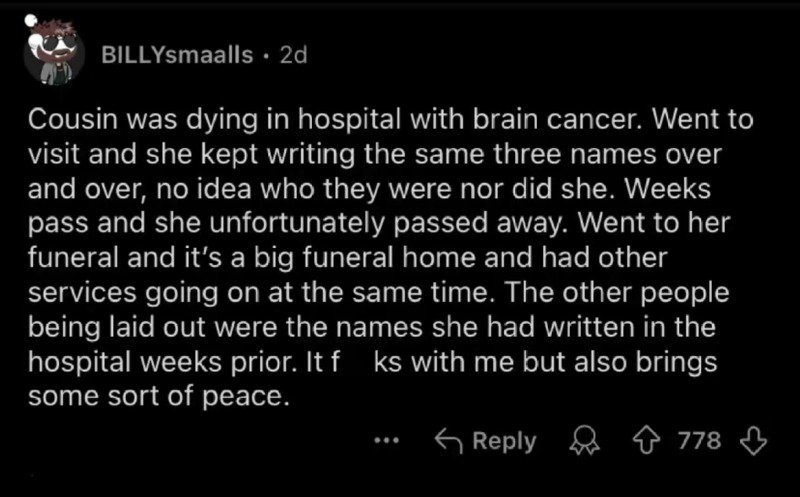800x497 pixels.
Task: Click the curved reply arrow icon
Action: (x=447, y=441)
